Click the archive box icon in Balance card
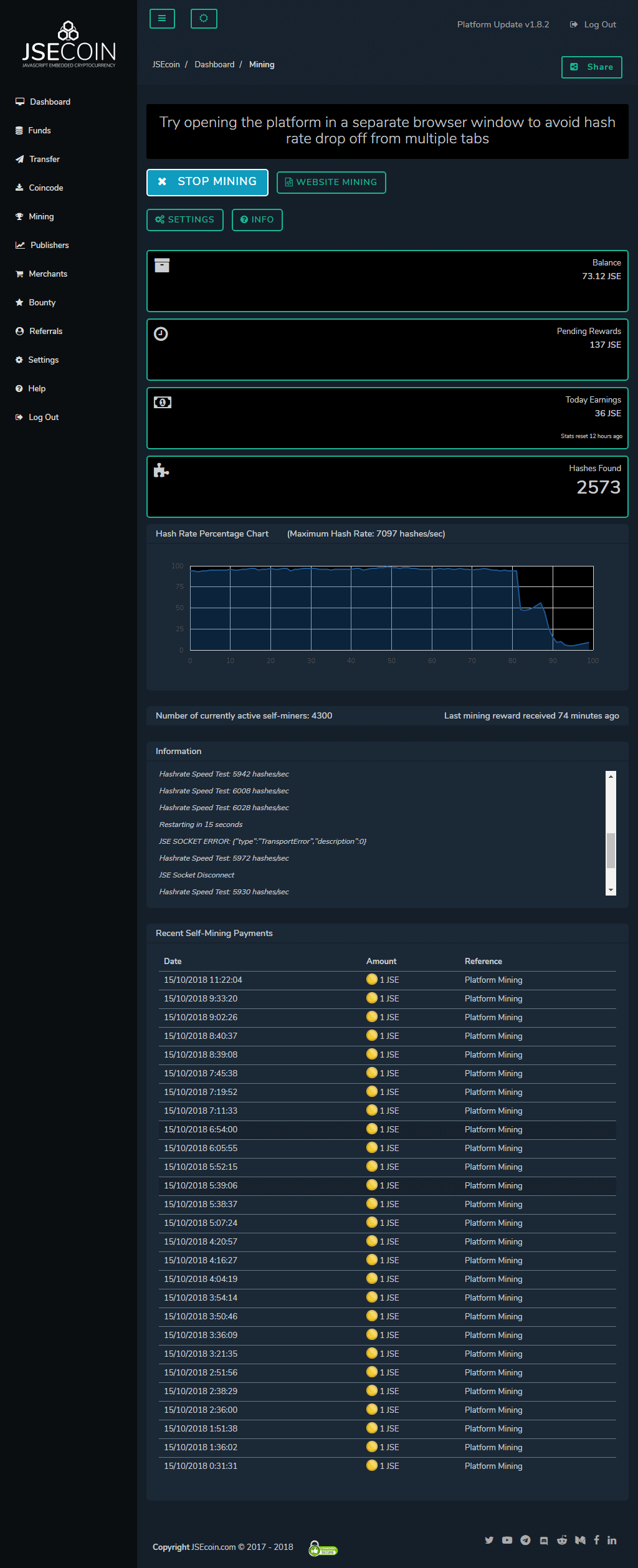Image resolution: width=638 pixels, height=1568 pixels. click(162, 265)
